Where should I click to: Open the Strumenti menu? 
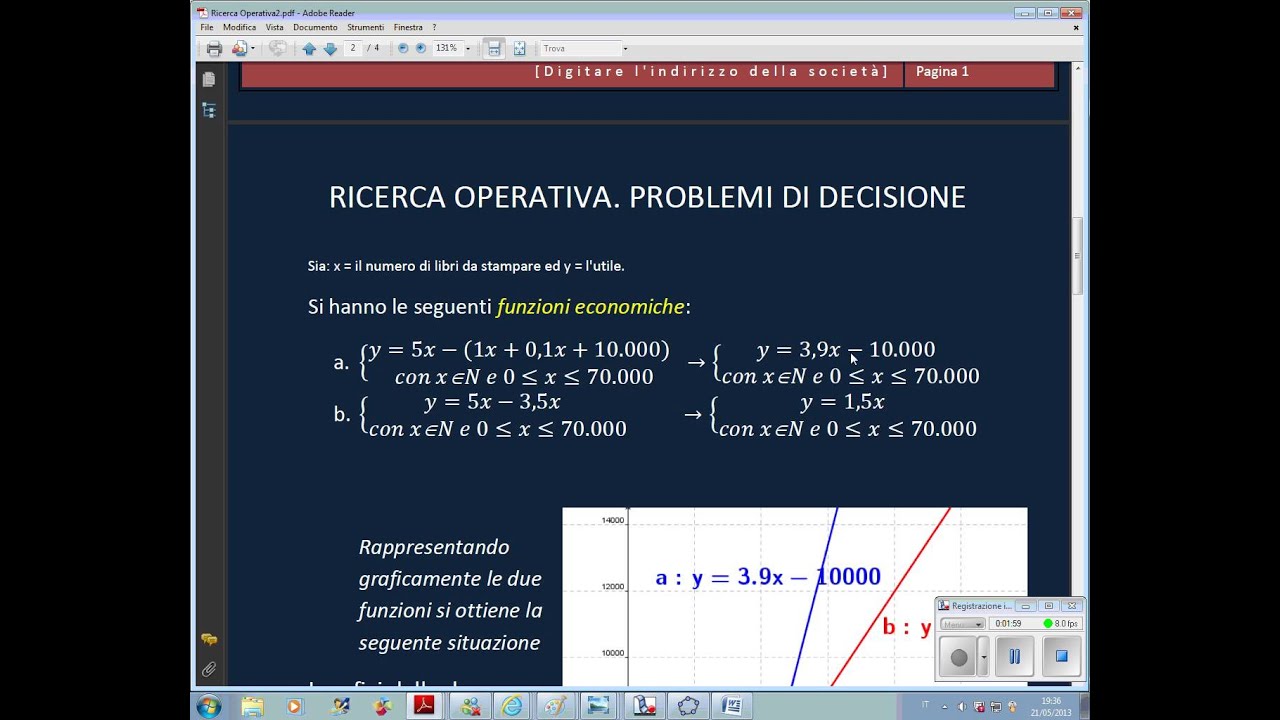(x=366, y=27)
